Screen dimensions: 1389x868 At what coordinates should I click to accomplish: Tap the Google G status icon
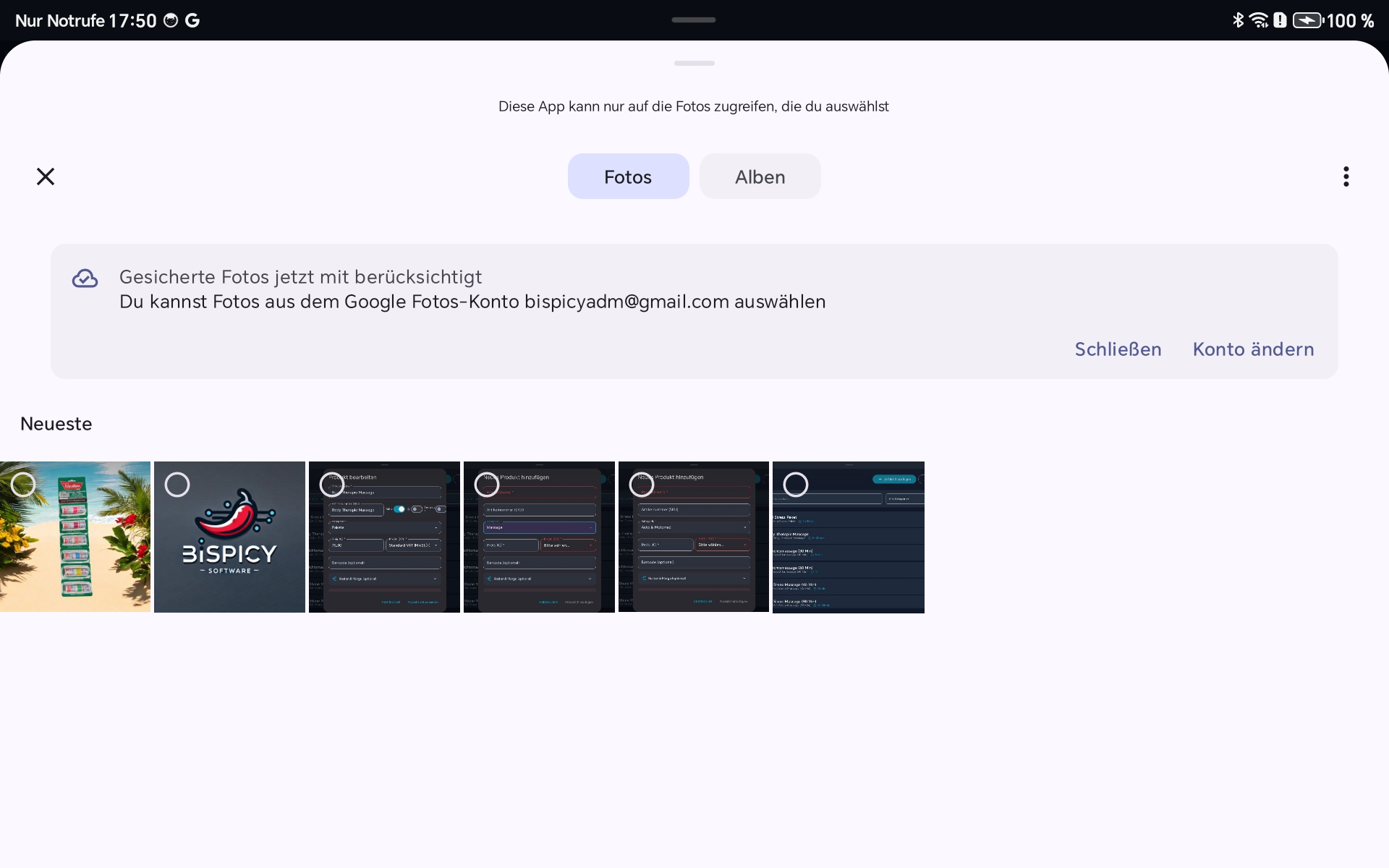pyautogui.click(x=192, y=20)
